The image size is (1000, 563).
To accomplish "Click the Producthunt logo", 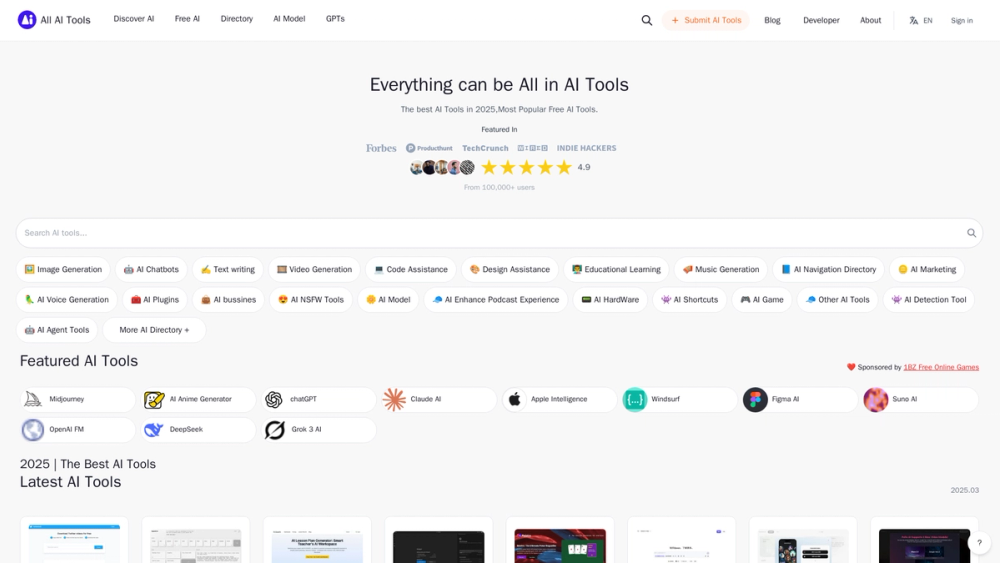I will (429, 148).
